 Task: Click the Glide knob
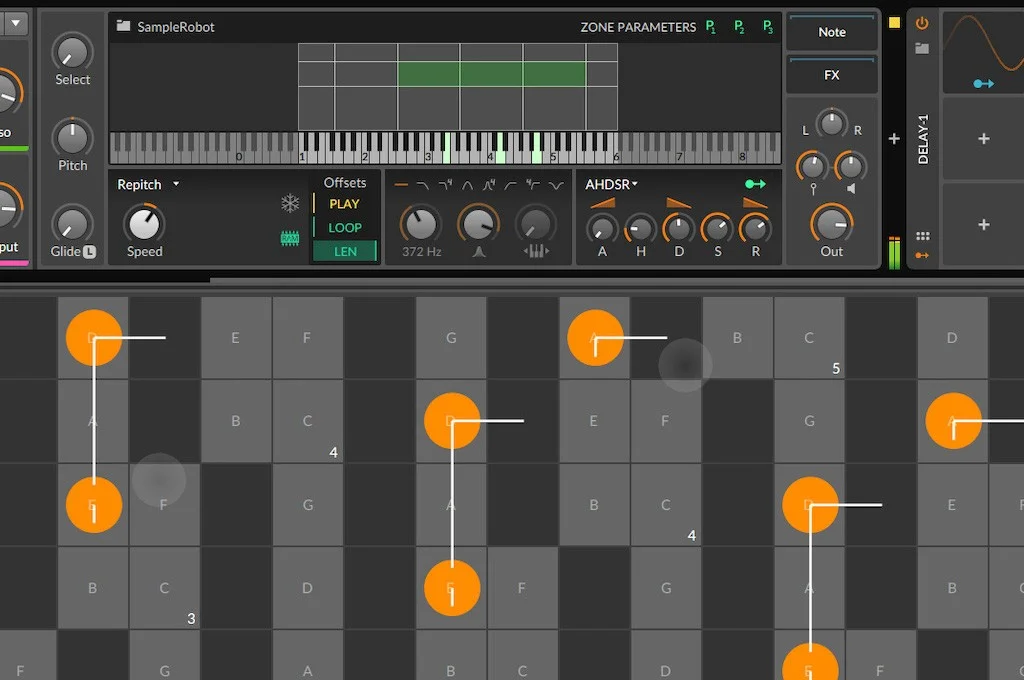[x=72, y=224]
